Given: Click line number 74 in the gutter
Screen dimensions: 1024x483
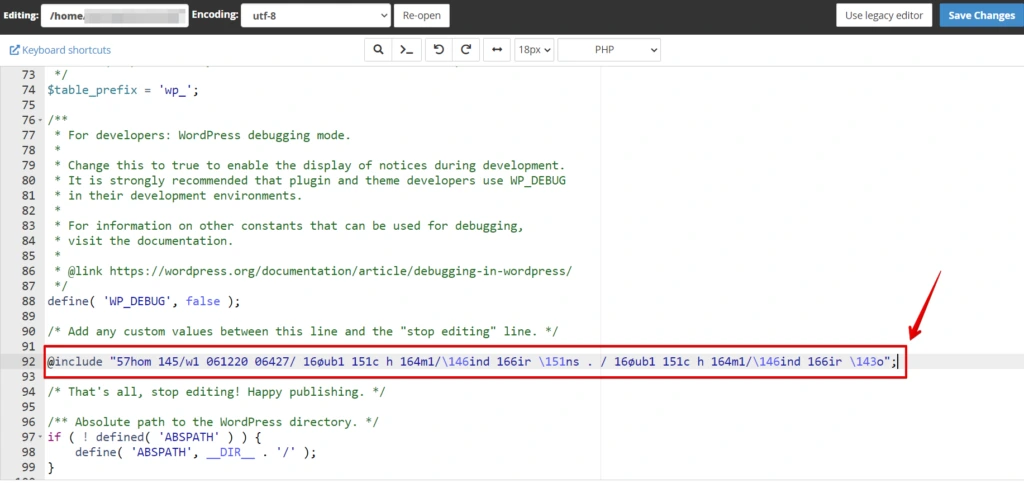Looking at the screenshot, I should [x=27, y=90].
